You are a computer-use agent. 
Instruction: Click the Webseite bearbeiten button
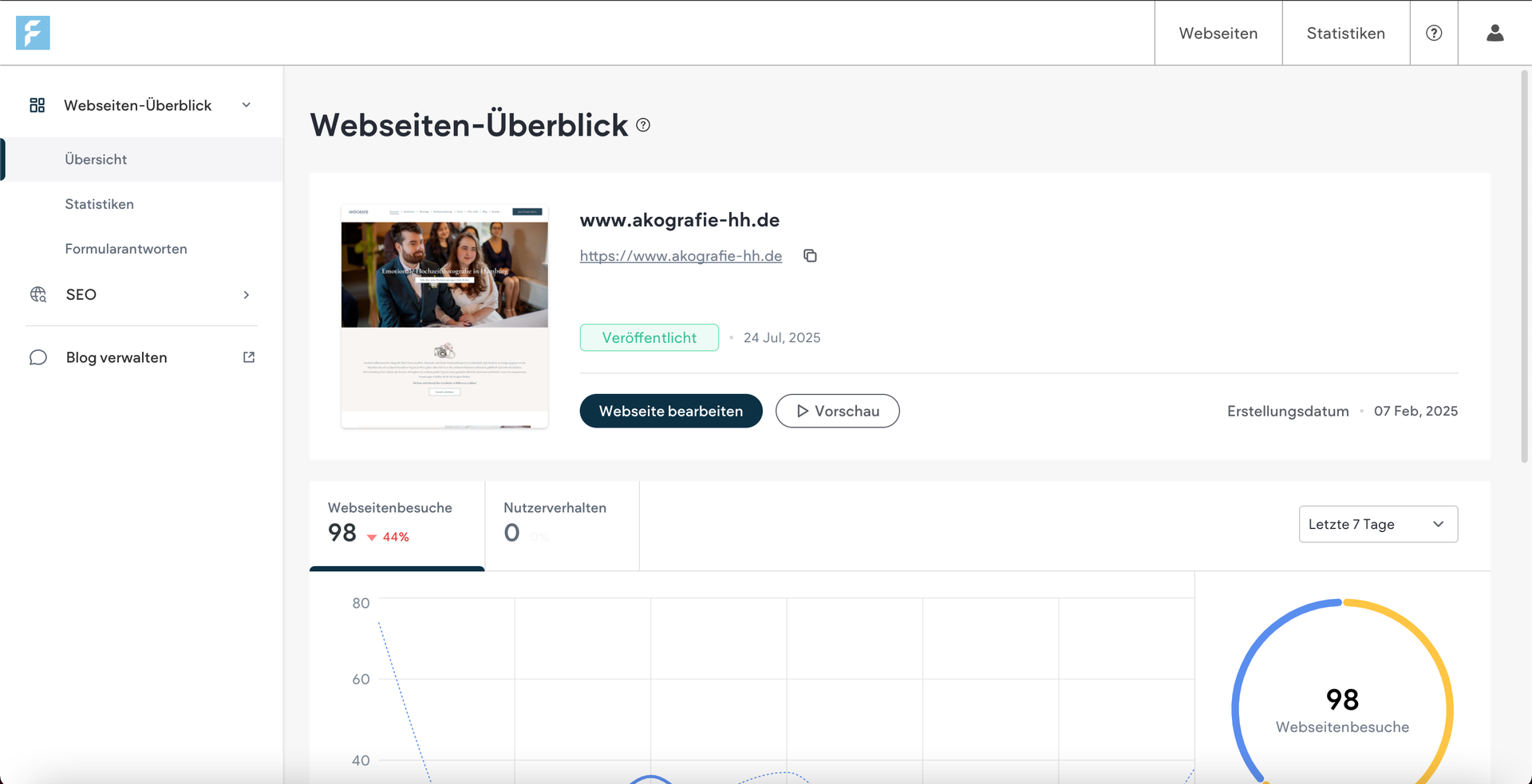tap(671, 411)
